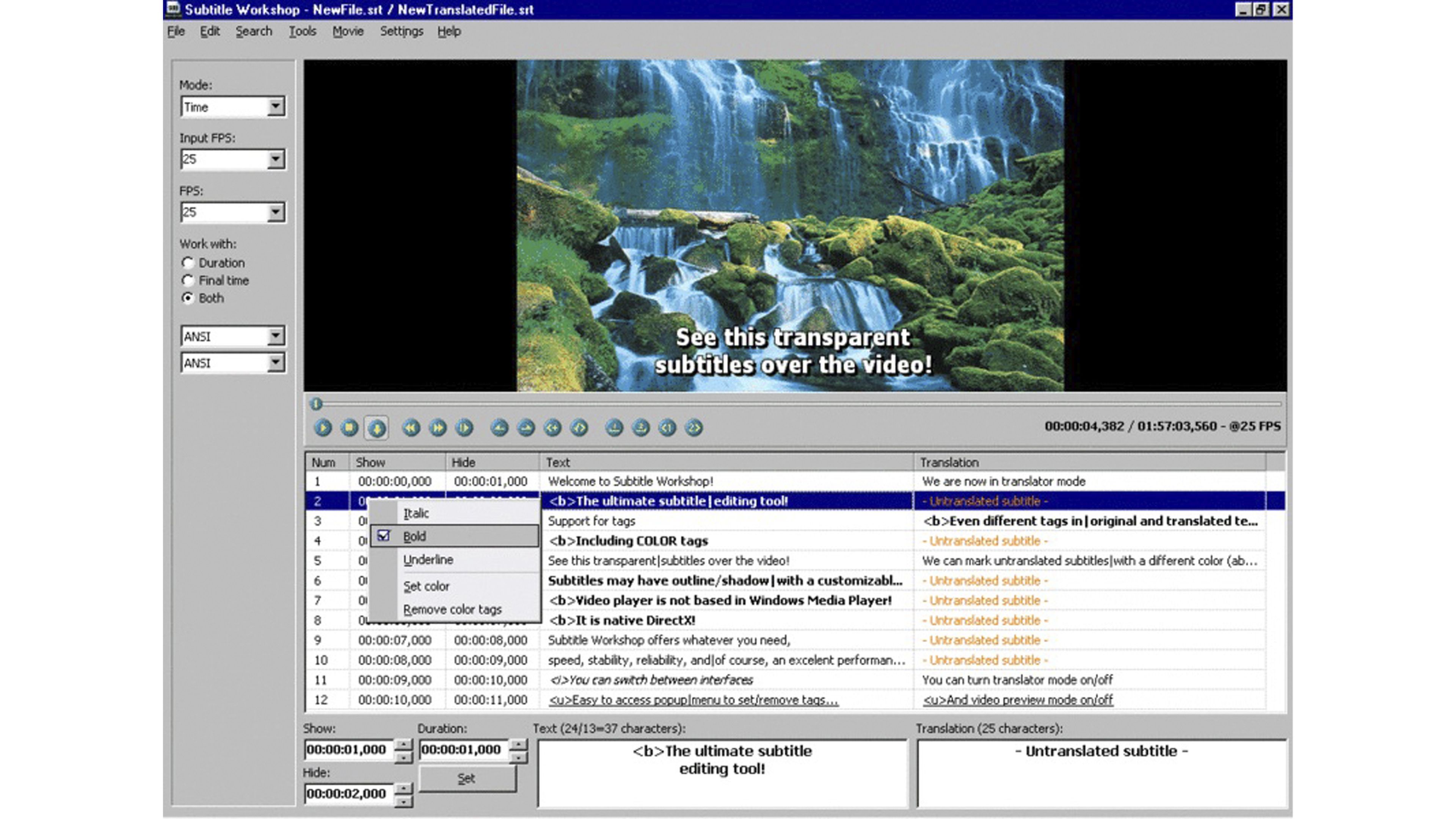1456x819 pixels.
Task: Click the Rewind double-arrow button
Action: click(x=411, y=428)
